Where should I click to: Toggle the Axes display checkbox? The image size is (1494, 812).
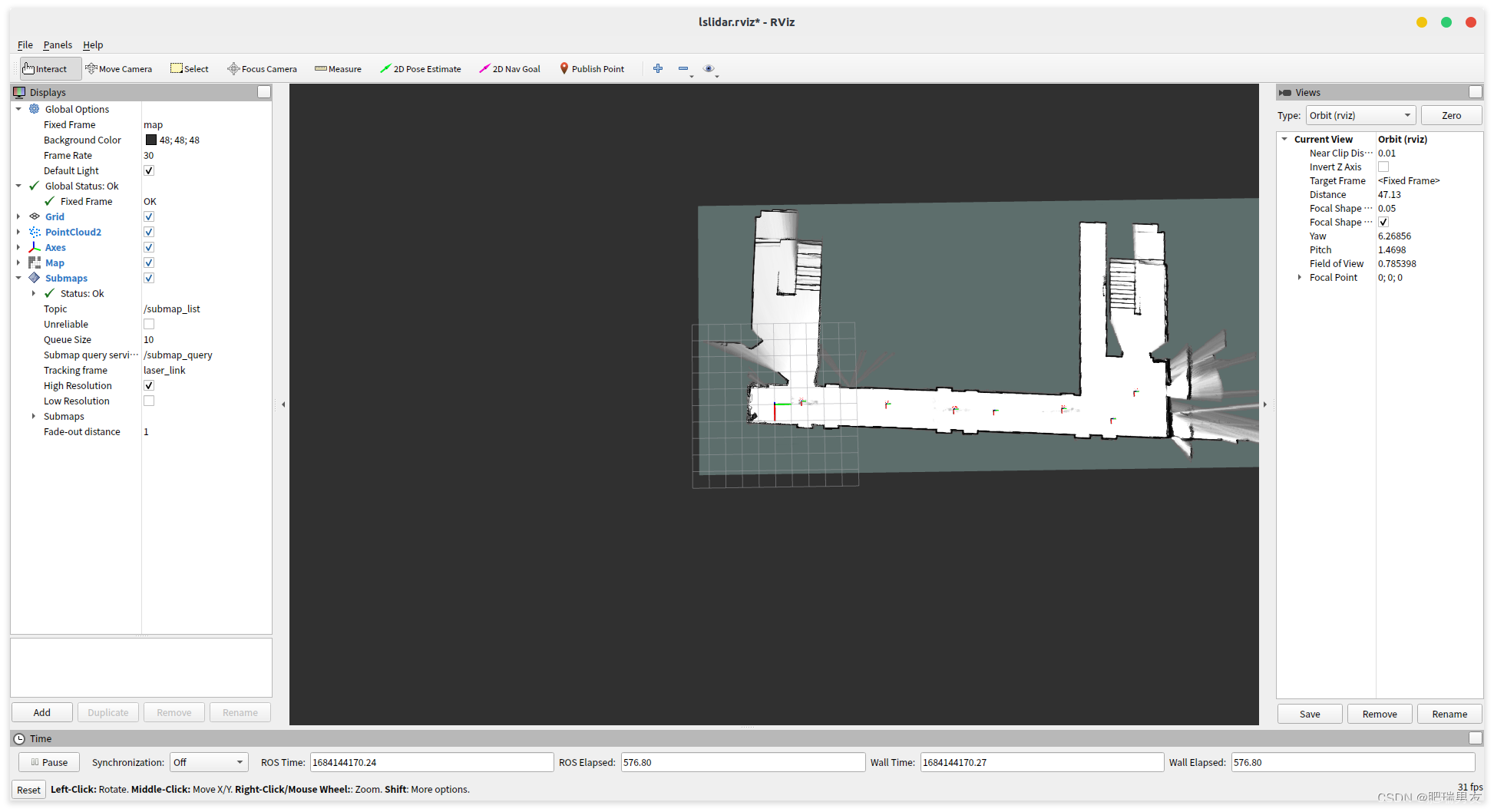[x=149, y=247]
